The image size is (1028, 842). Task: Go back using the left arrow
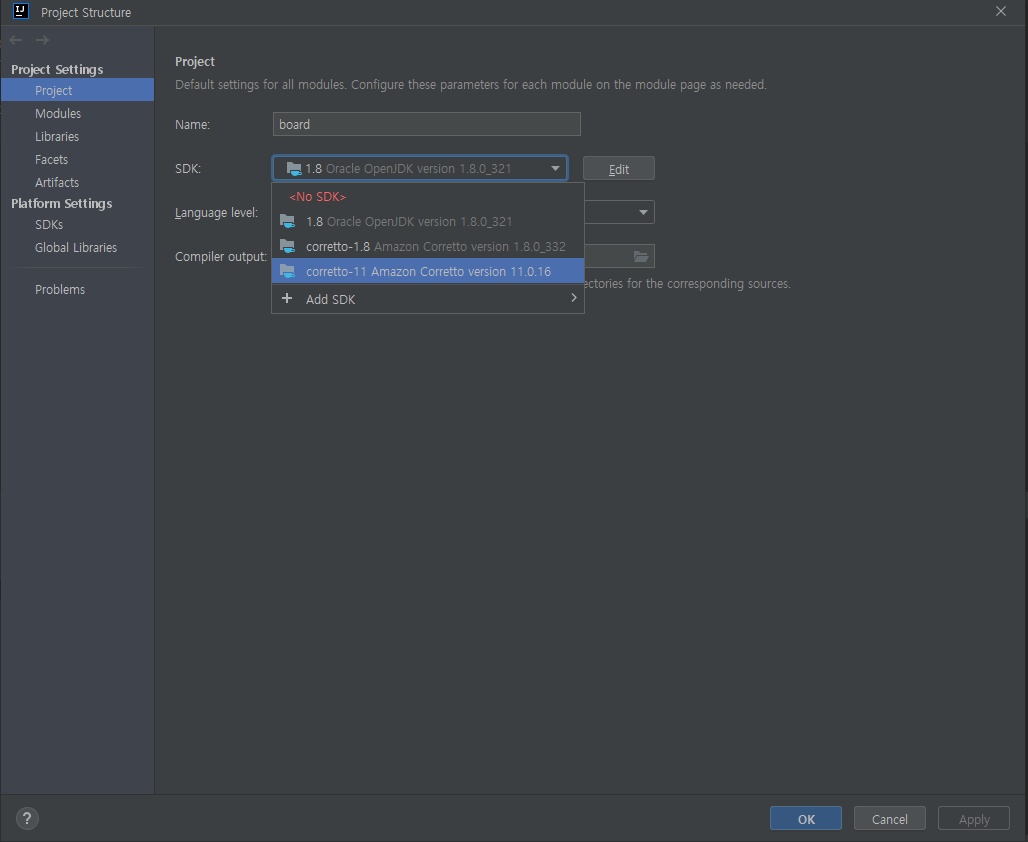[x=16, y=40]
